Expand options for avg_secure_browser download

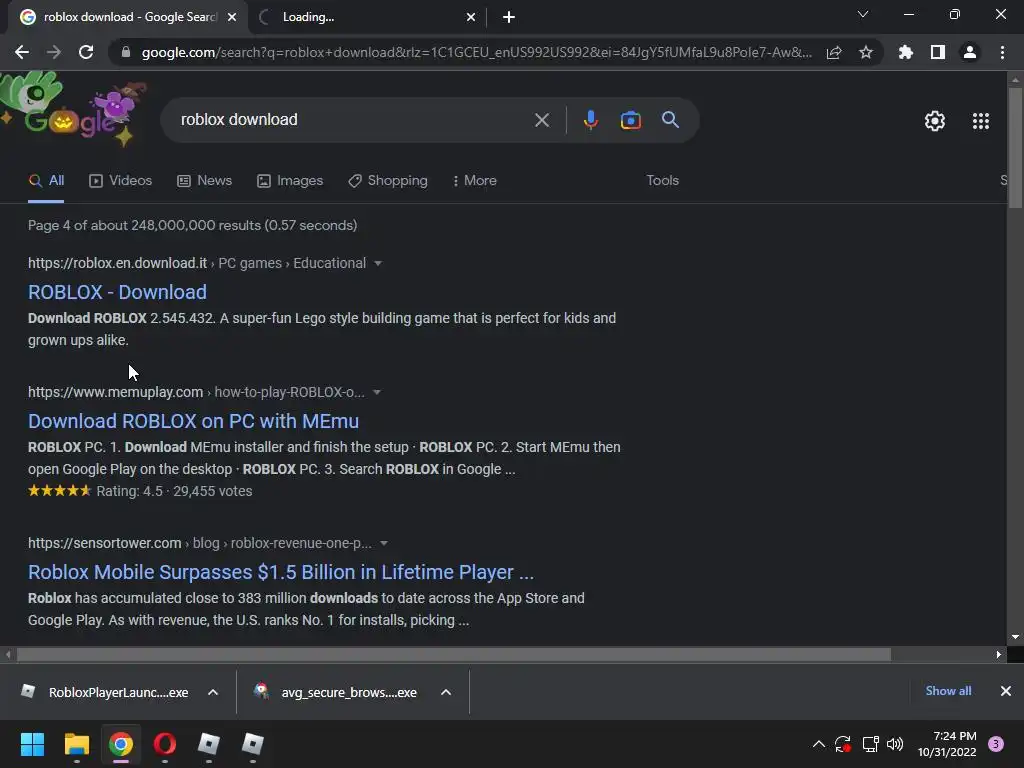(446, 692)
